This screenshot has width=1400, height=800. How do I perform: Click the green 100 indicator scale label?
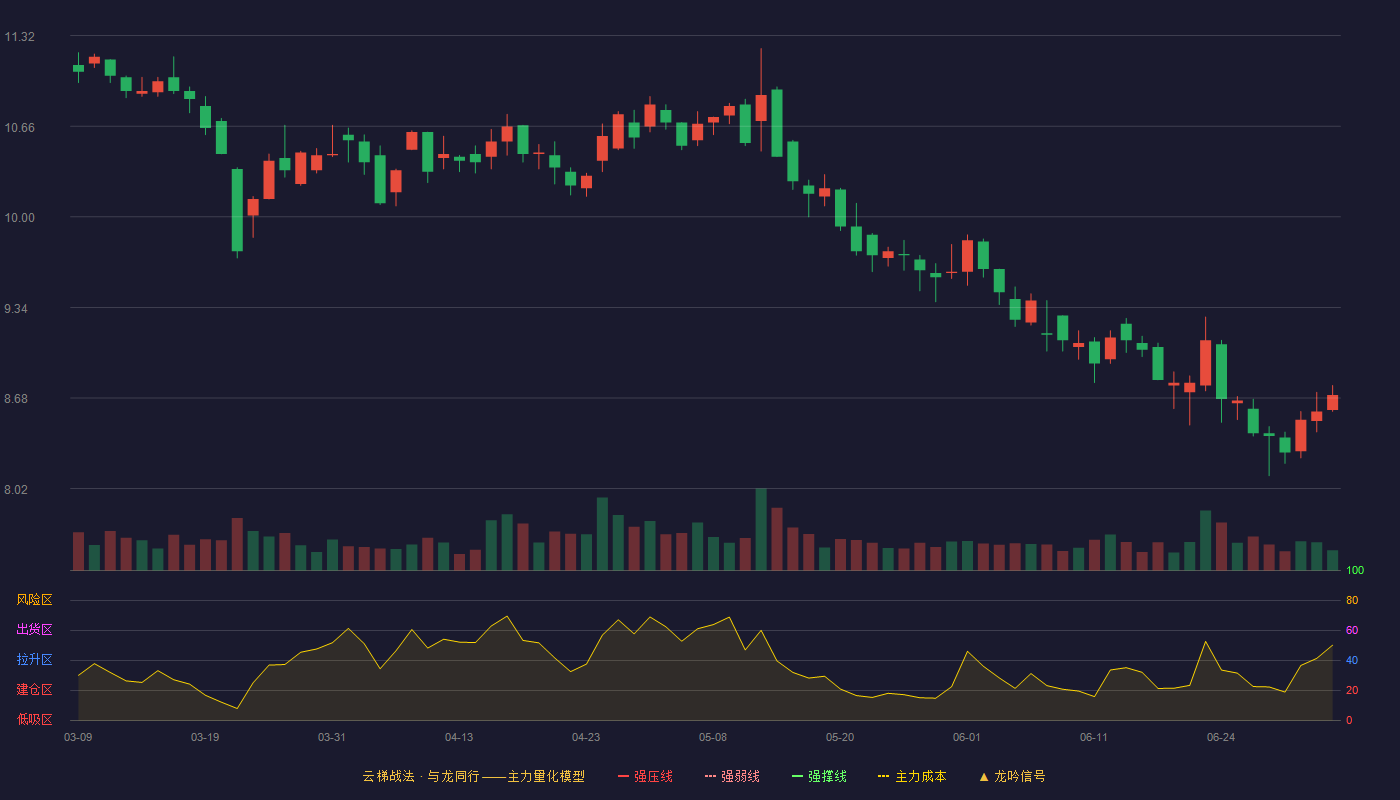[1355, 571]
